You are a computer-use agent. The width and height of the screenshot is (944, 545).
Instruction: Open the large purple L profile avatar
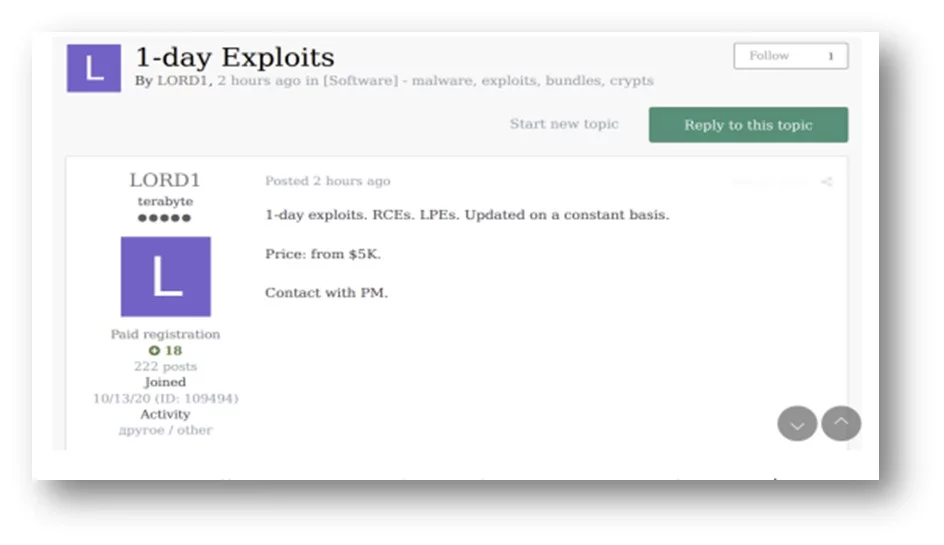click(165, 277)
